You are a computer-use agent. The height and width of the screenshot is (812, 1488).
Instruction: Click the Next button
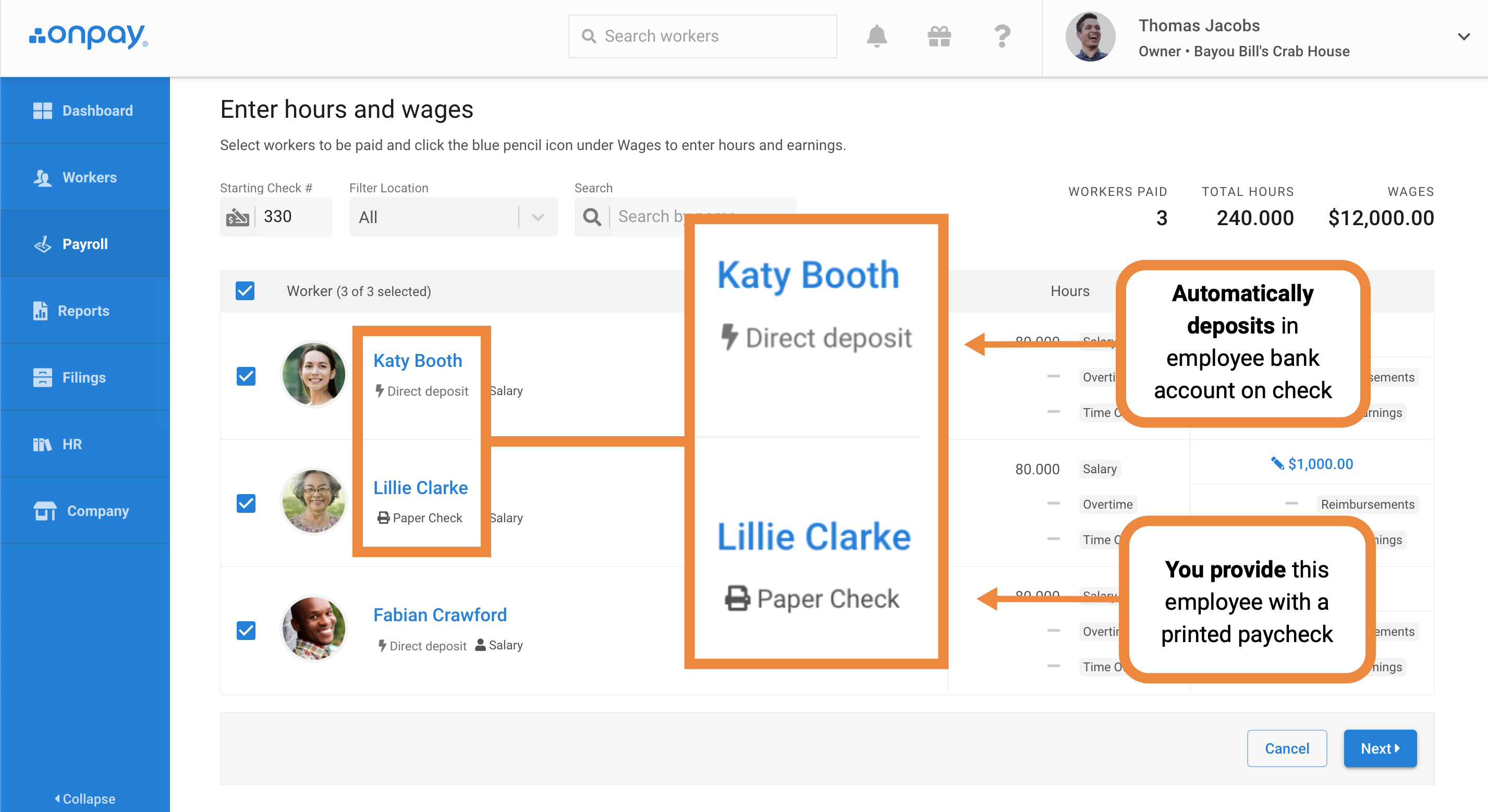1380,748
